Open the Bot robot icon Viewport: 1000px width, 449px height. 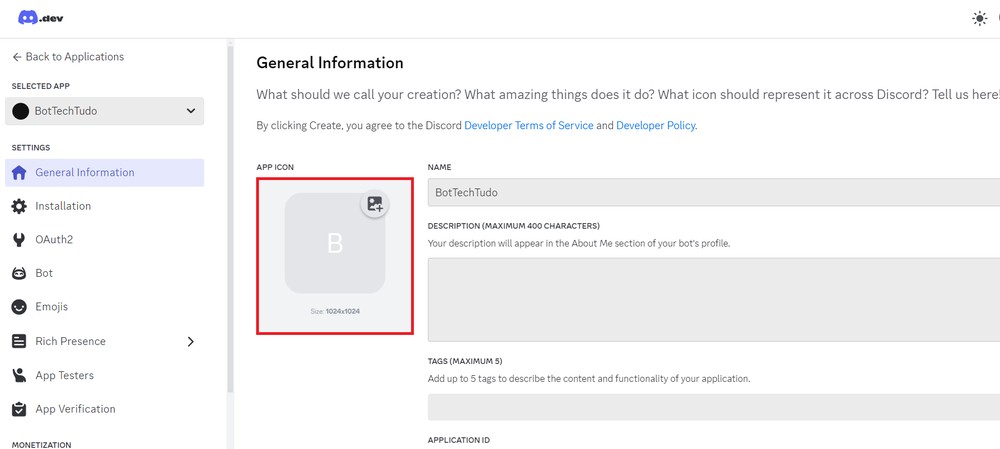coord(19,273)
